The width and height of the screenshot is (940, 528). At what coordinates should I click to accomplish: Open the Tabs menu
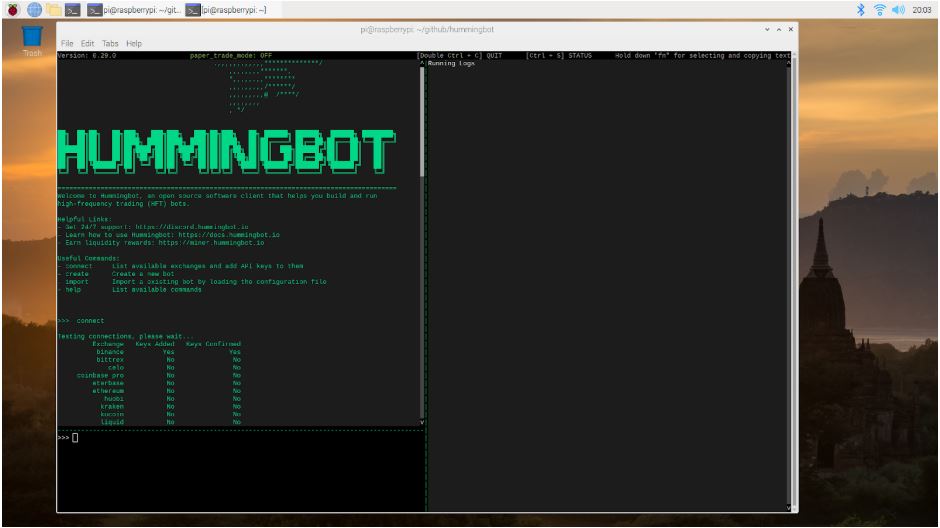(x=110, y=43)
